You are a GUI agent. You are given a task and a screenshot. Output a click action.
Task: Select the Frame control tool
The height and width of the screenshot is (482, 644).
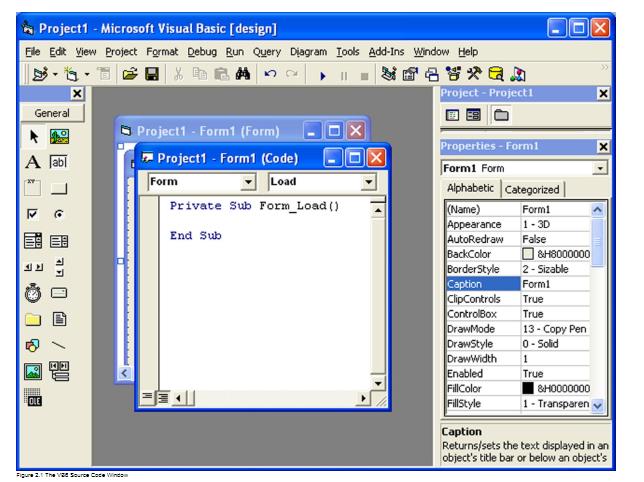click(33, 188)
